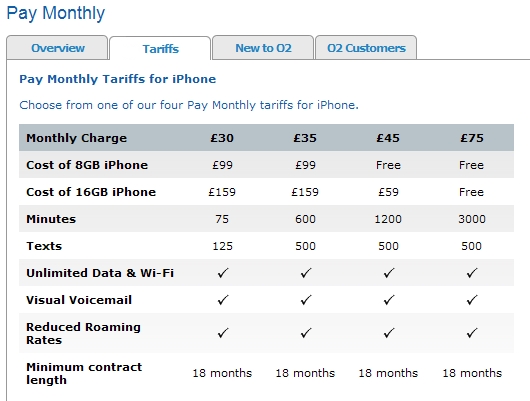This screenshot has width=530, height=401.
Task: Click the Free 16GB iPhone cell under £75
Action: pos(471,192)
